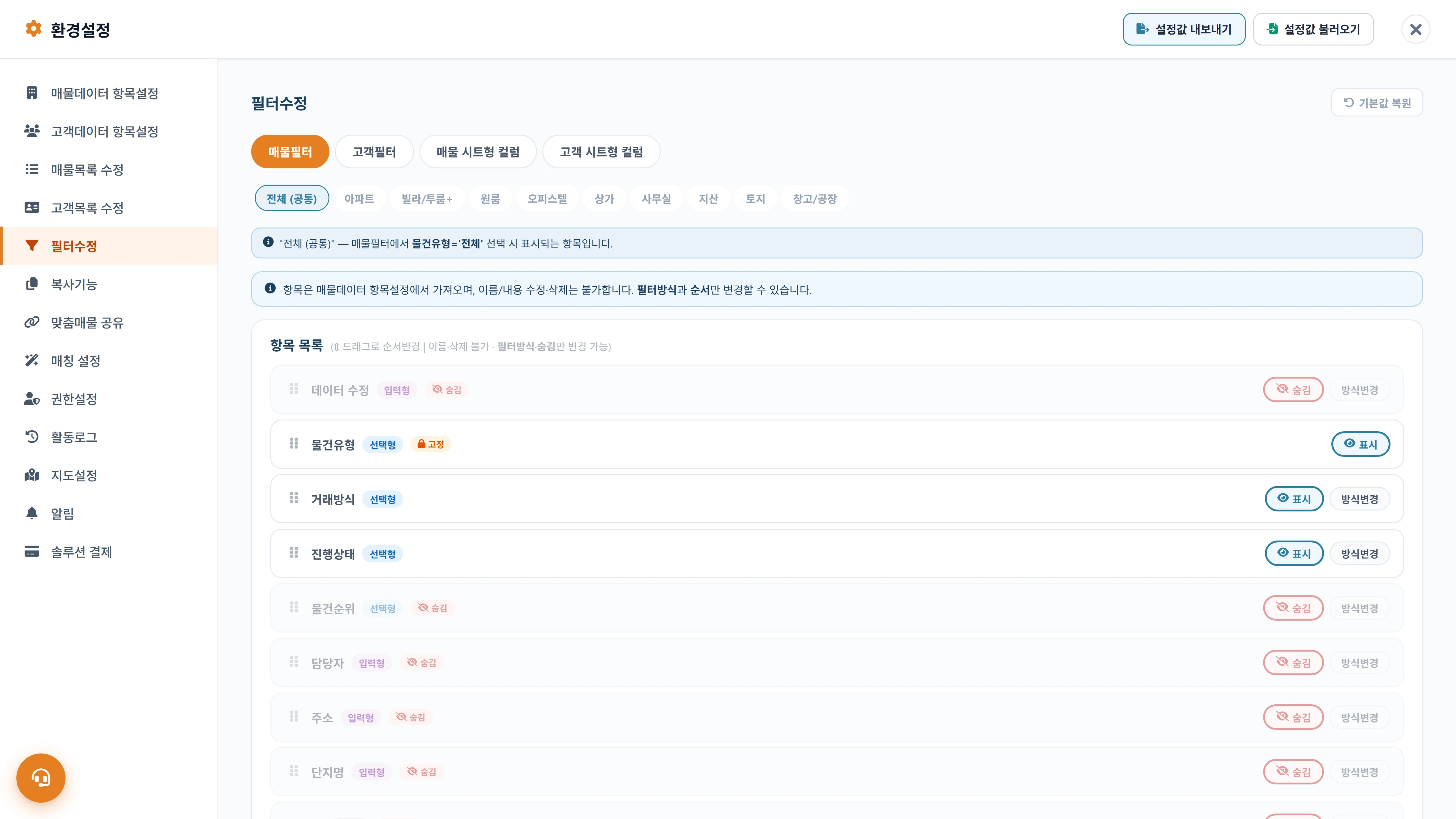Click the copy icon for 복사기능
The height and width of the screenshot is (819, 1456).
(x=32, y=284)
